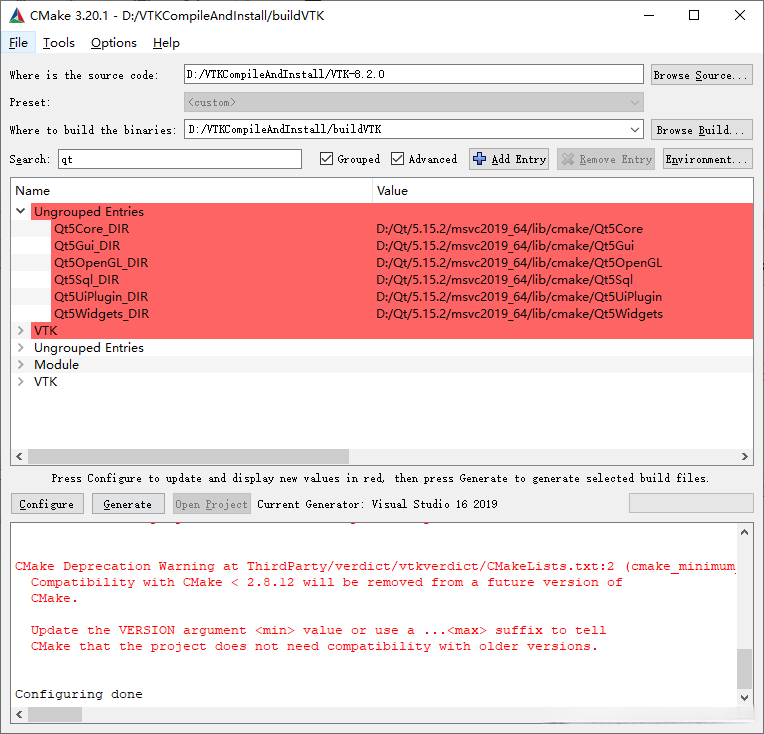This screenshot has height=734, width=764.
Task: Click the Configure button
Action: [x=47, y=504]
